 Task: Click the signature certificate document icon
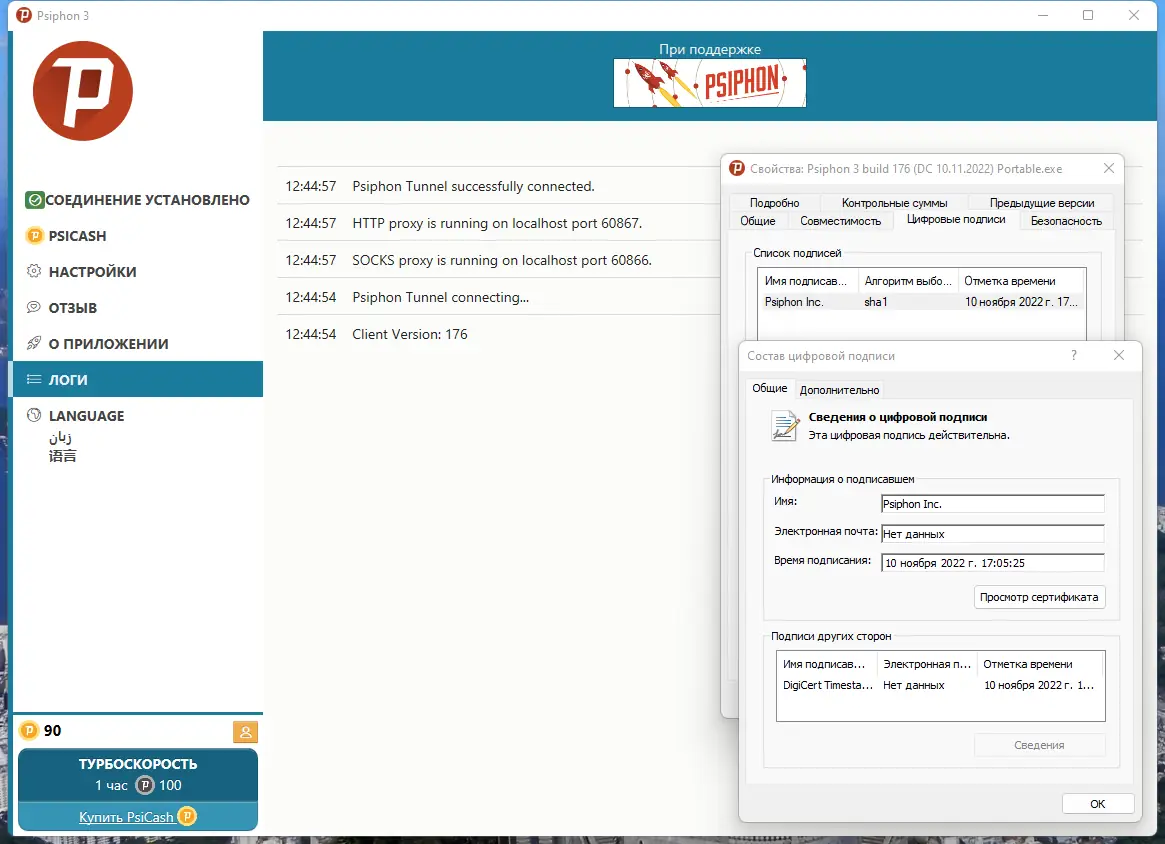tap(785, 426)
